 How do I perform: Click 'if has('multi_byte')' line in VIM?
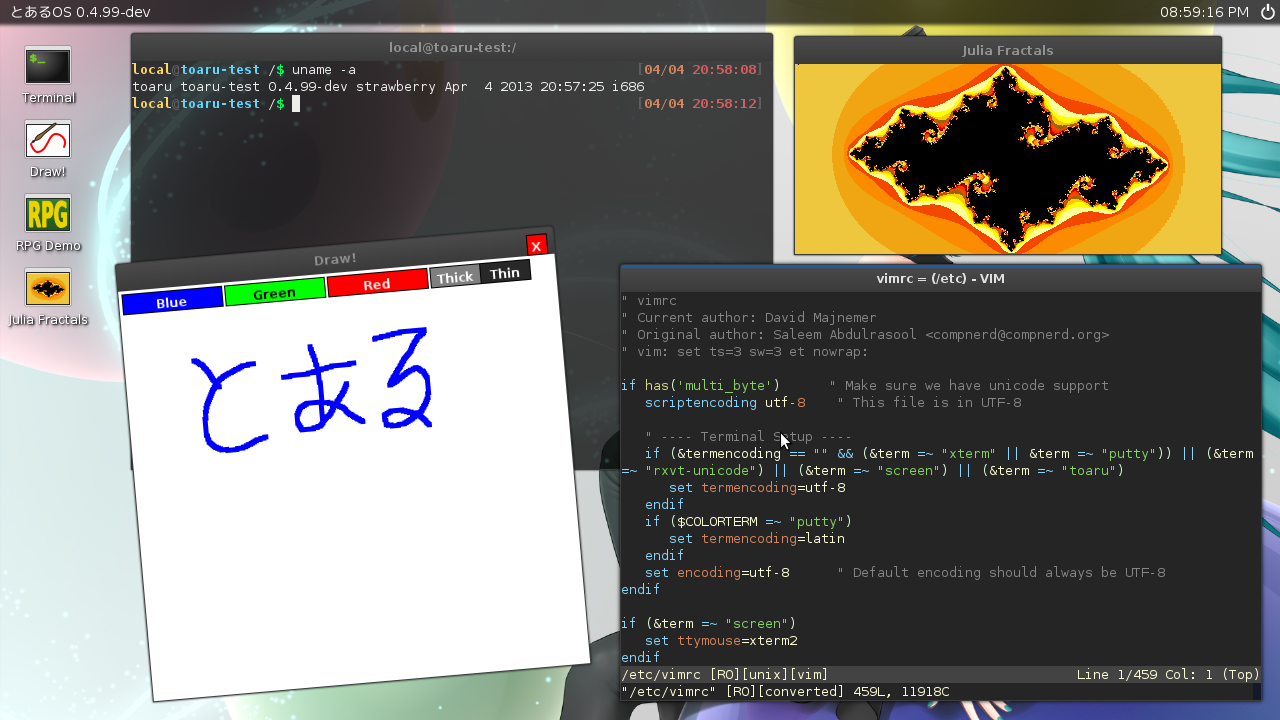pyautogui.click(x=700, y=386)
